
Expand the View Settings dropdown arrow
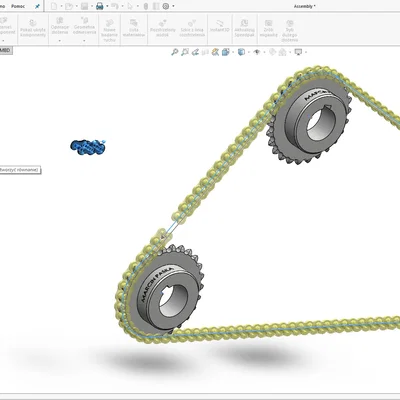306,52
